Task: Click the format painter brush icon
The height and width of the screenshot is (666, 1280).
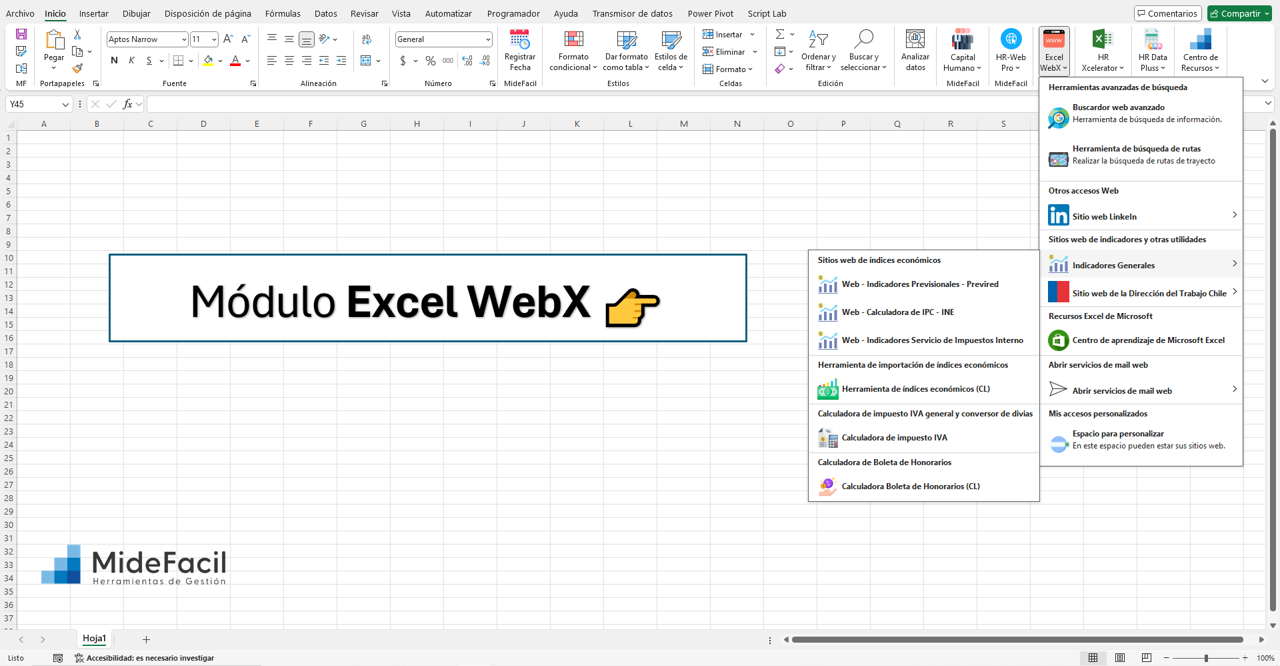Action: coord(77,69)
